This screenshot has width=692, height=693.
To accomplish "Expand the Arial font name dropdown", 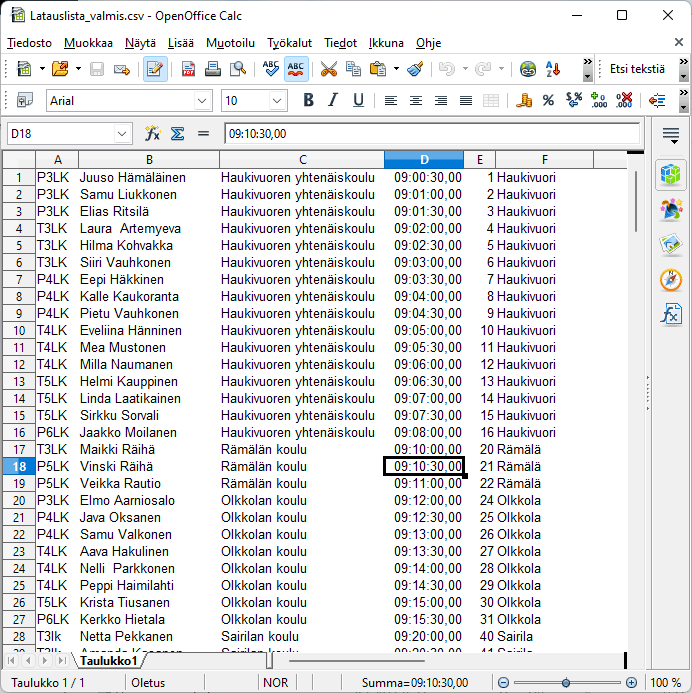I will (202, 101).
